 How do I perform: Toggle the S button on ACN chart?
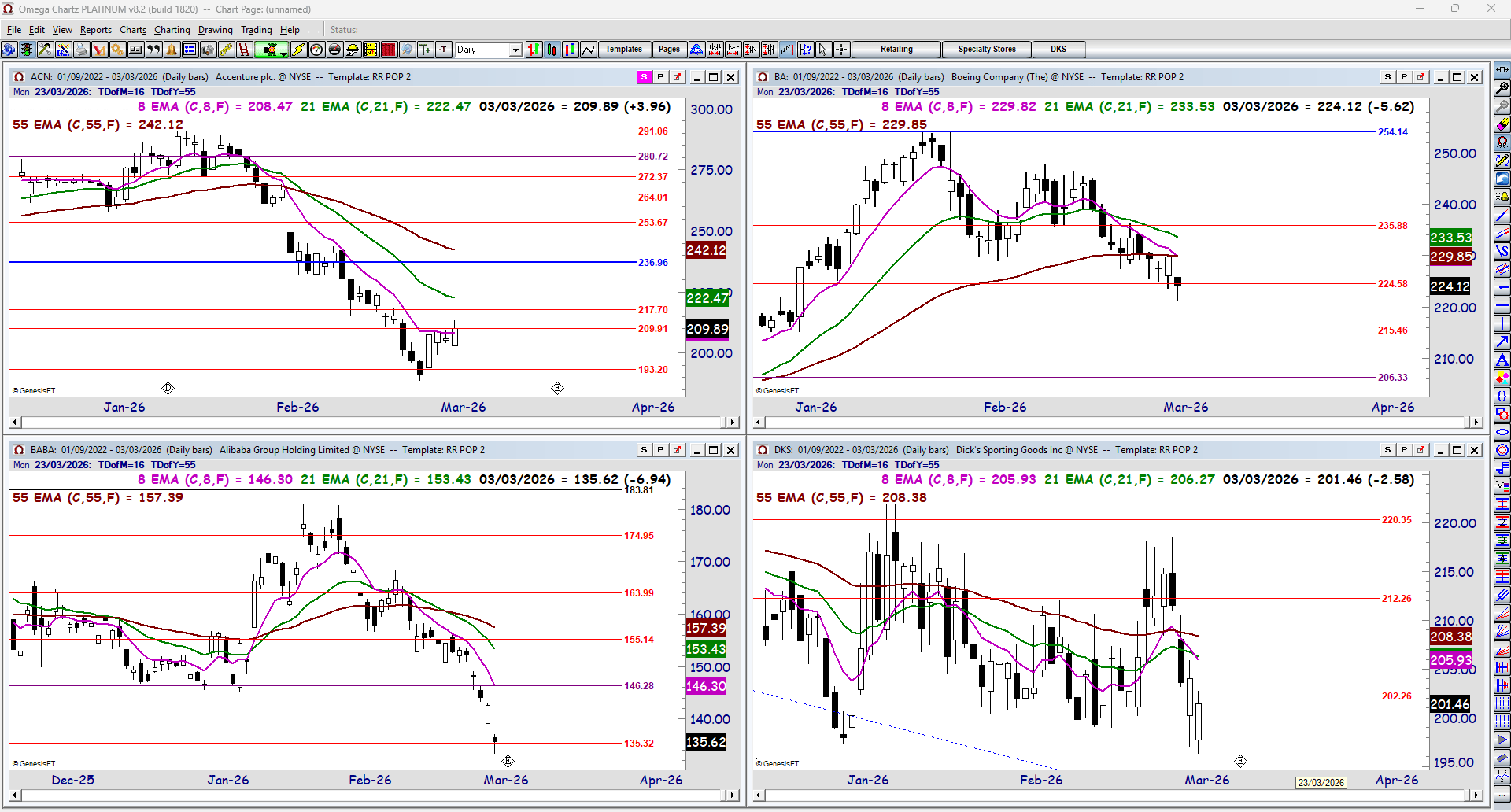click(x=645, y=77)
